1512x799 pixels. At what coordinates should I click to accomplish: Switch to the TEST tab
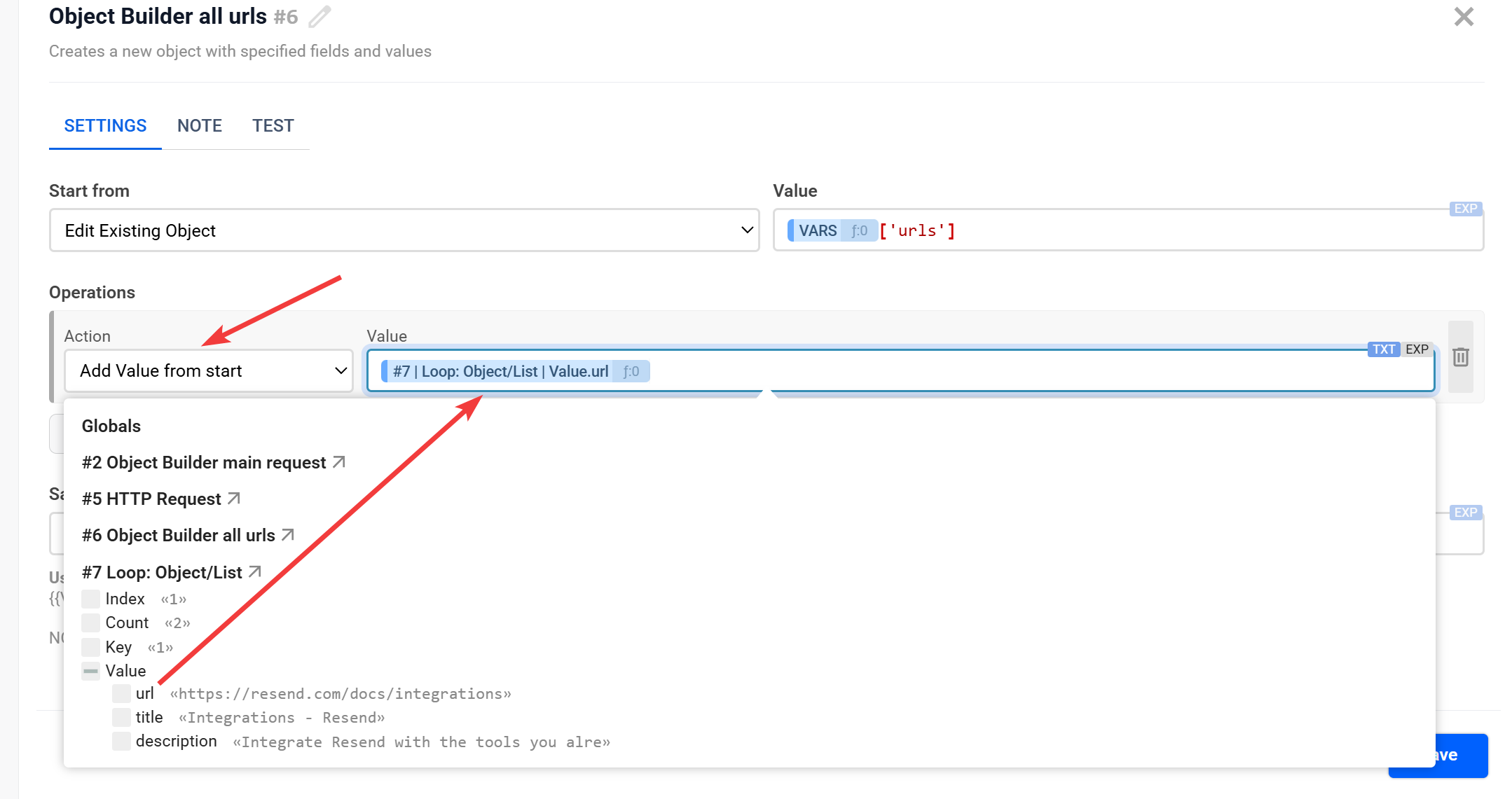coord(273,125)
